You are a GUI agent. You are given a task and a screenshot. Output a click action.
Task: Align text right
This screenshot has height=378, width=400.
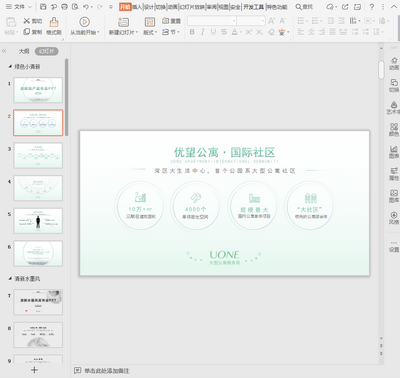pyautogui.click(x=322, y=32)
